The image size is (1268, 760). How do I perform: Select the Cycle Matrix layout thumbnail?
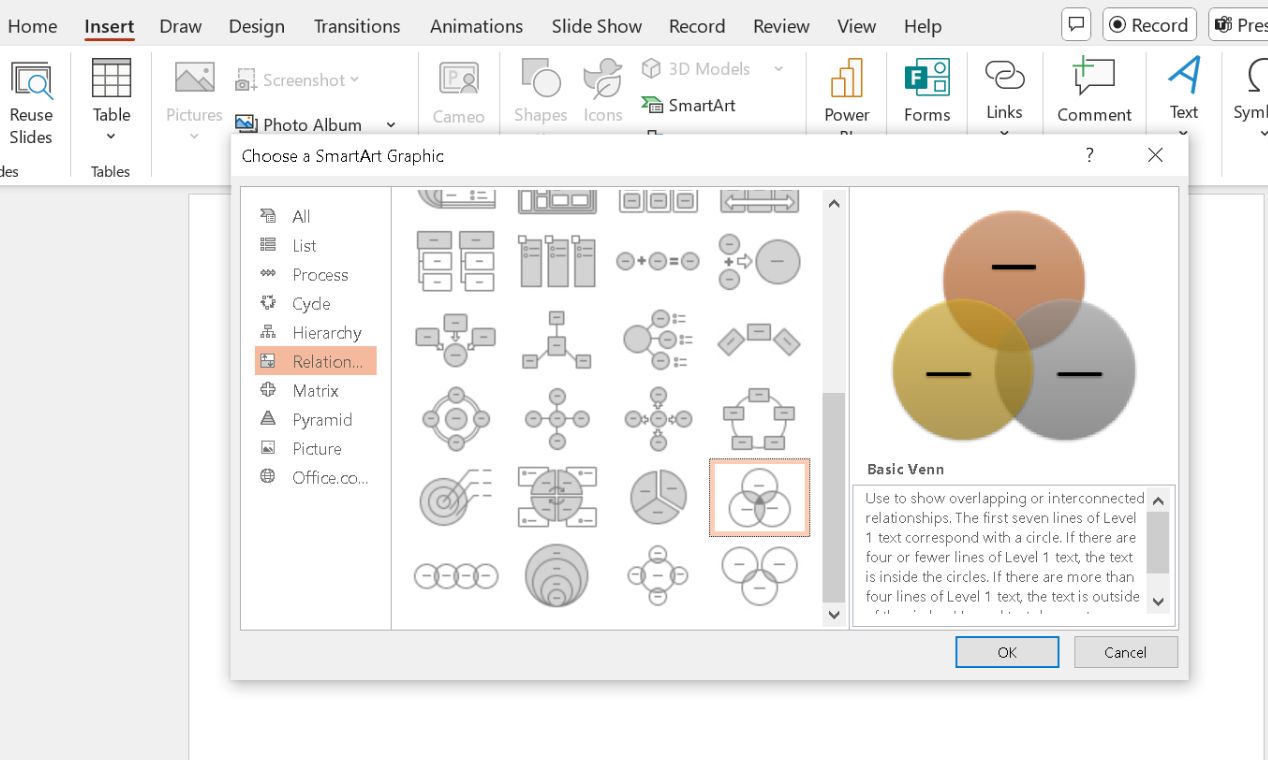557,497
